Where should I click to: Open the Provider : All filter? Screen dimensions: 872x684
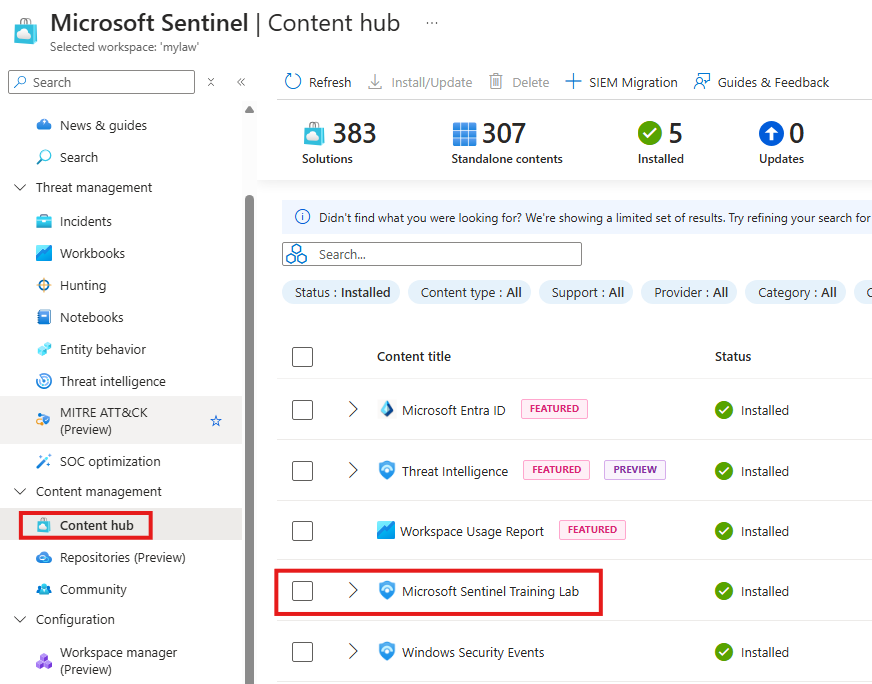point(690,293)
